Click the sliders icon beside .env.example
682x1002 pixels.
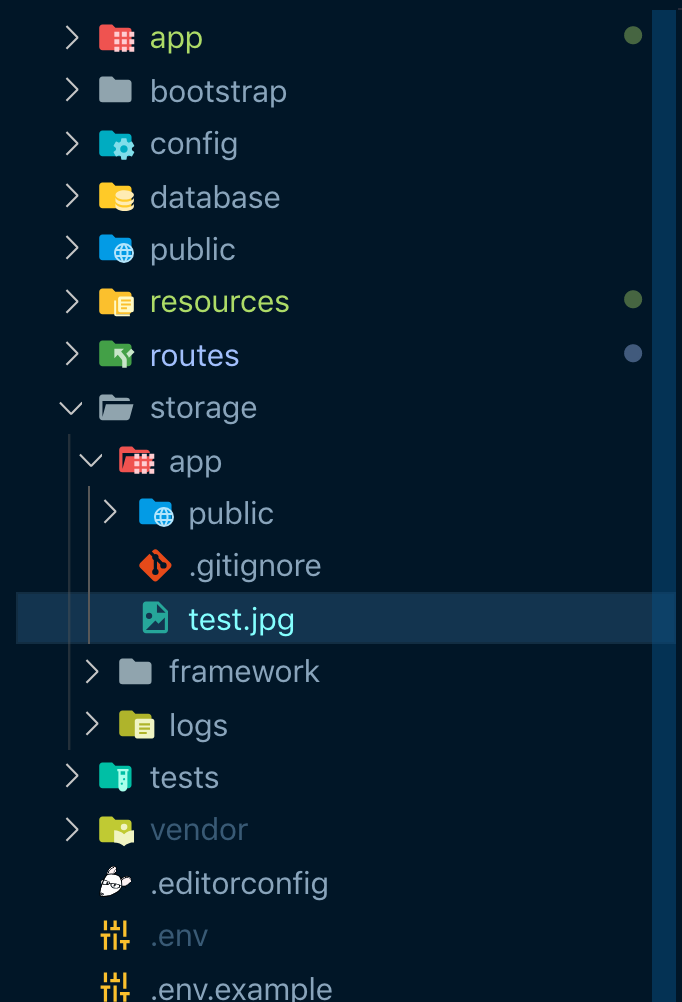[116, 987]
